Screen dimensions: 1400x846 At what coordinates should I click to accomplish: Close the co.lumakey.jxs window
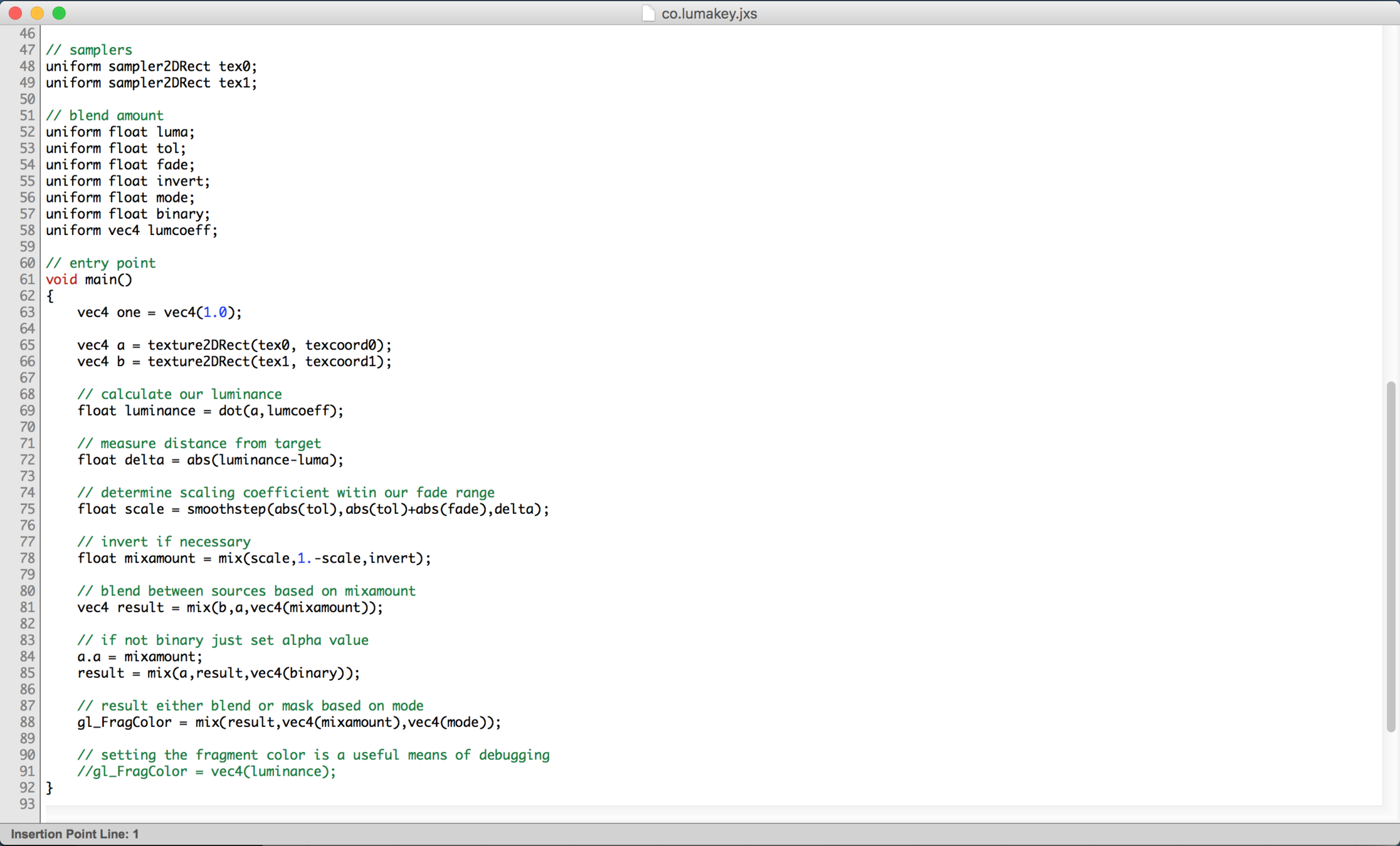coord(16,13)
